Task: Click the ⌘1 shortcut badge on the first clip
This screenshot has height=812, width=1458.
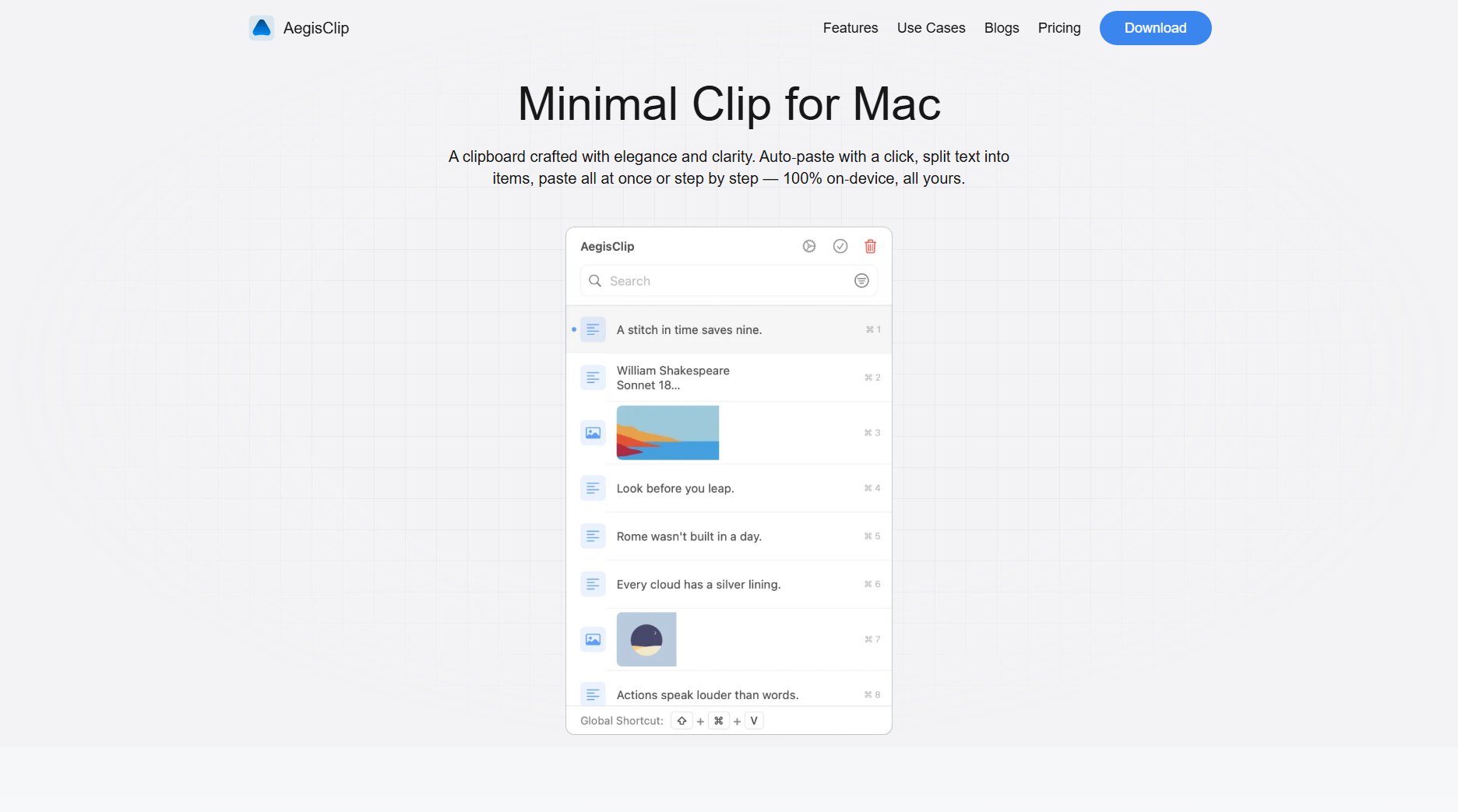Action: coord(872,329)
